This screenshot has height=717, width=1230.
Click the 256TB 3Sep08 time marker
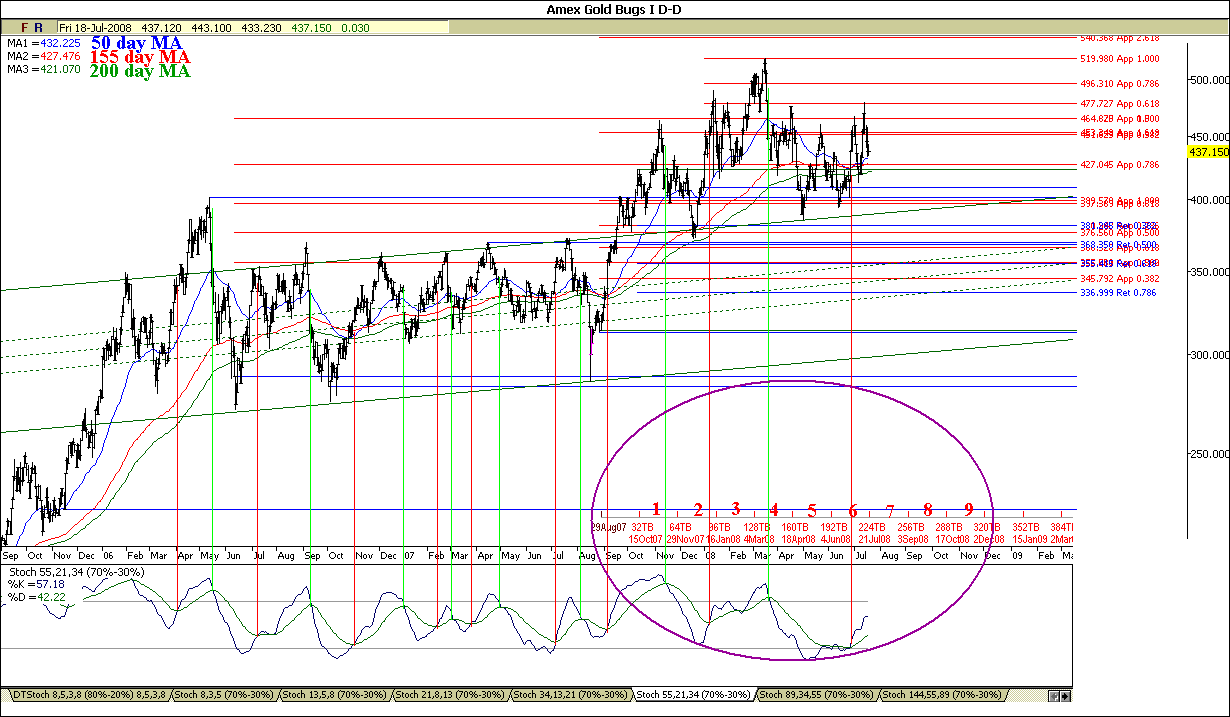[x=912, y=533]
